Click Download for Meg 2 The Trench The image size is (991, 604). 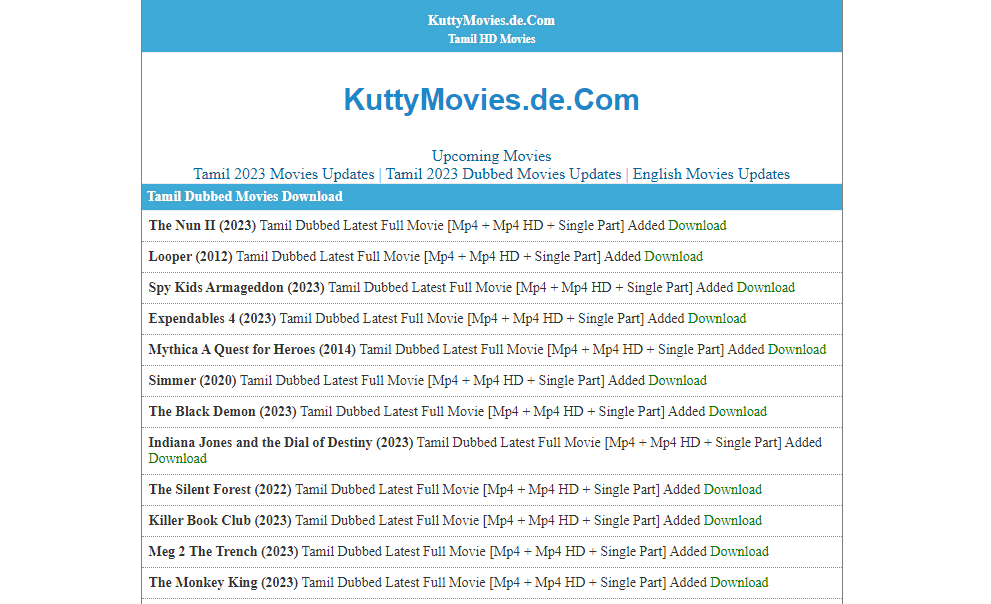tap(739, 552)
